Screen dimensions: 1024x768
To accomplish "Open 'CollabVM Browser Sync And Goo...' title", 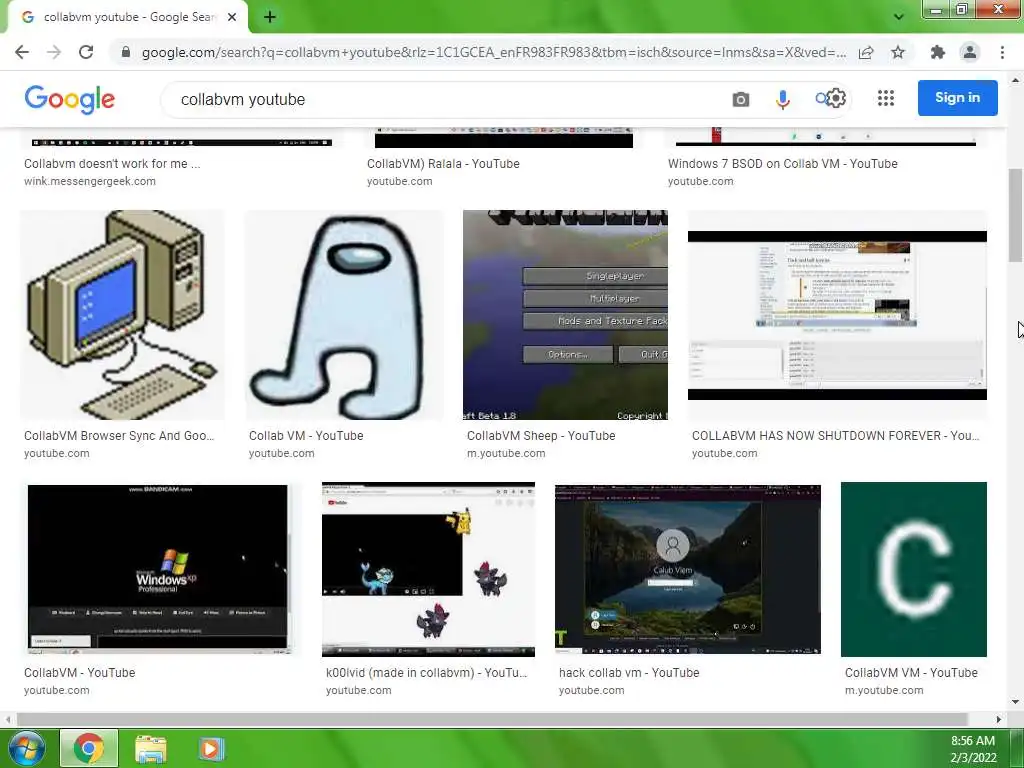I will tap(119, 436).
